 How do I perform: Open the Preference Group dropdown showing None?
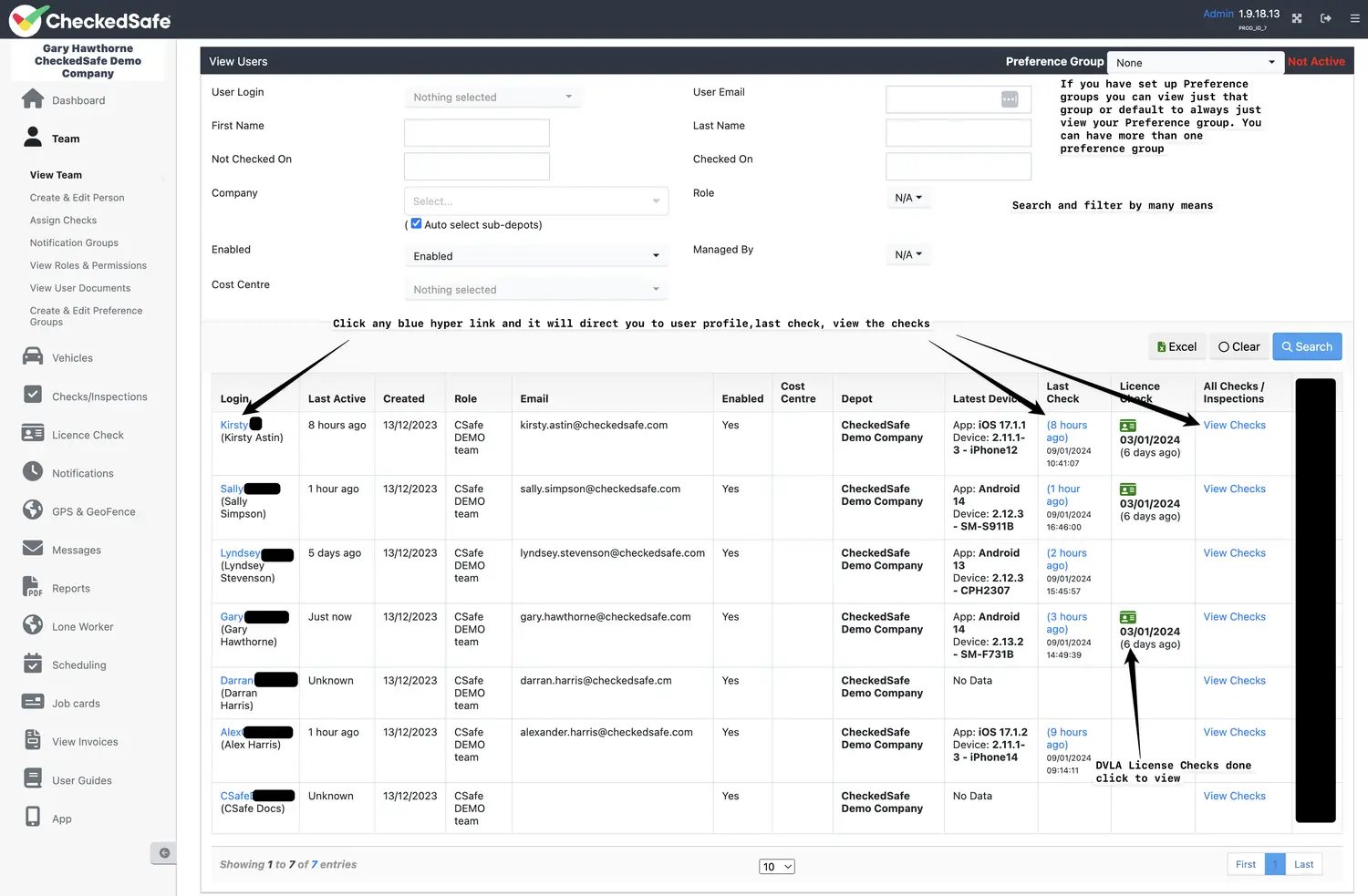(1195, 62)
